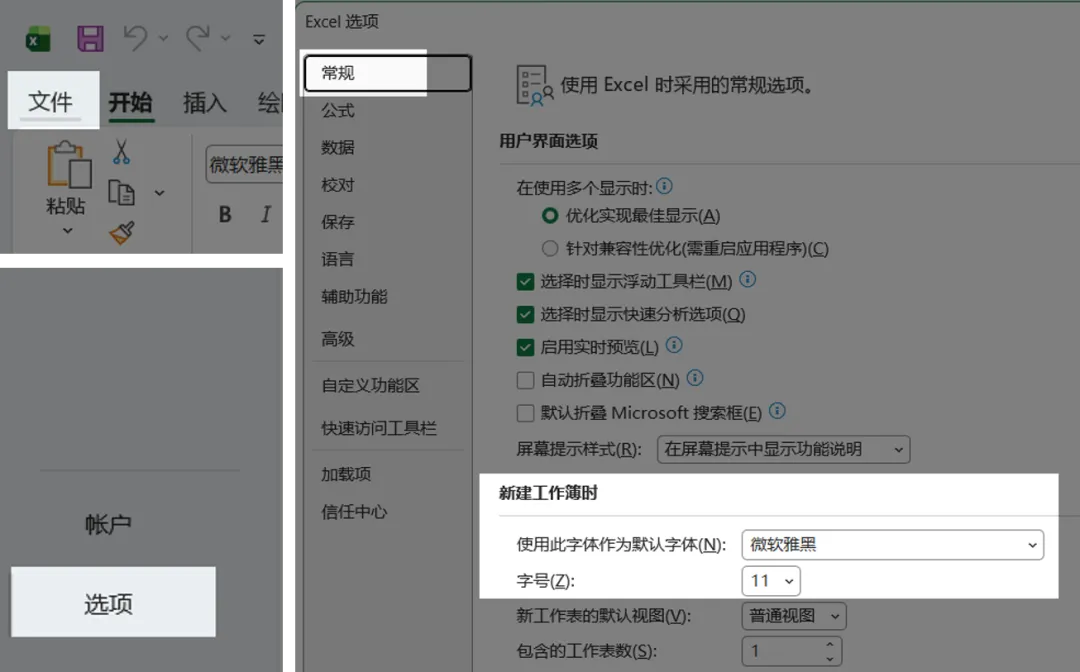The width and height of the screenshot is (1080, 672).
Task: Select the 辅助功能 category
Action: click(x=354, y=297)
